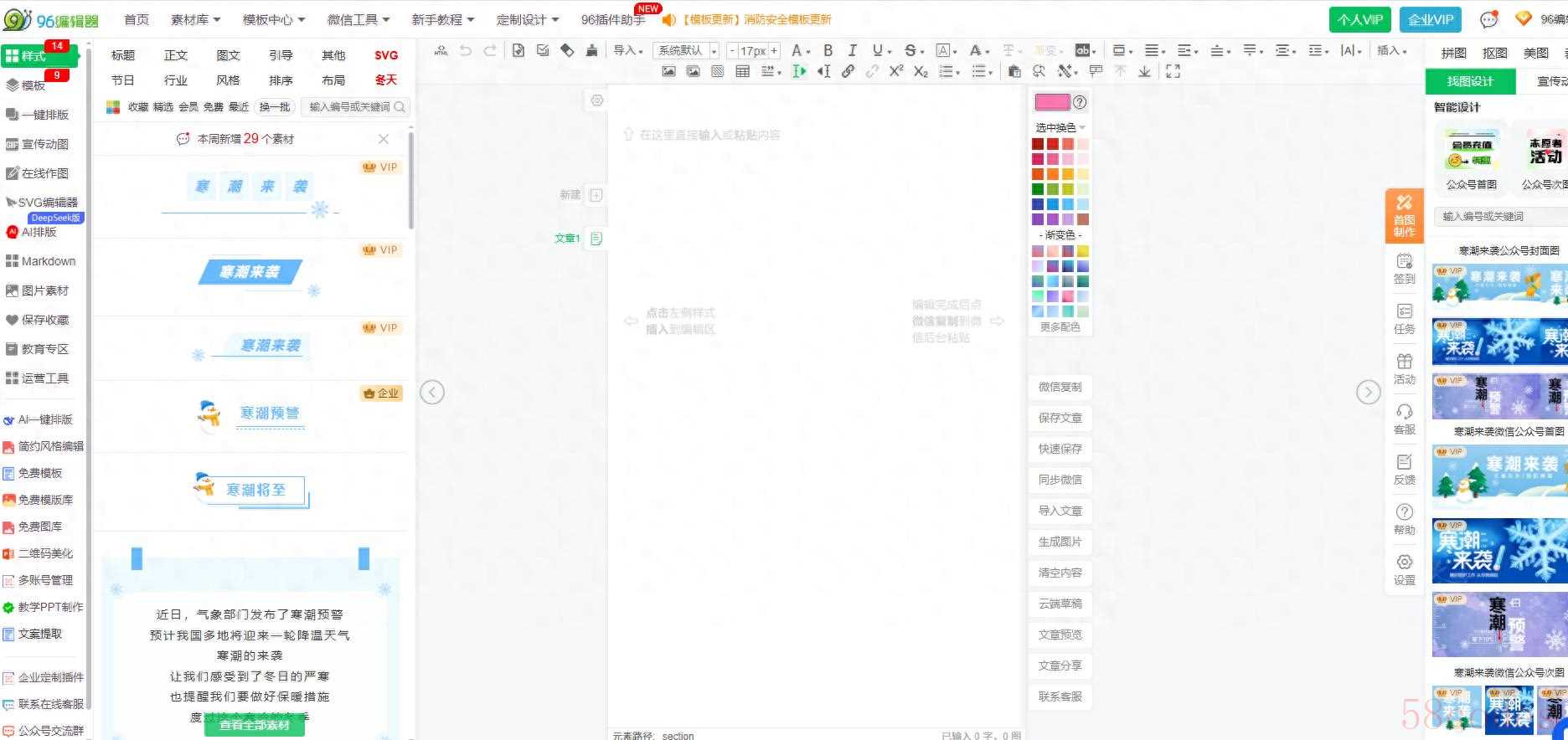This screenshot has height=740, width=1568.
Task: Click the 换一批 refresh button
Action: (x=274, y=107)
